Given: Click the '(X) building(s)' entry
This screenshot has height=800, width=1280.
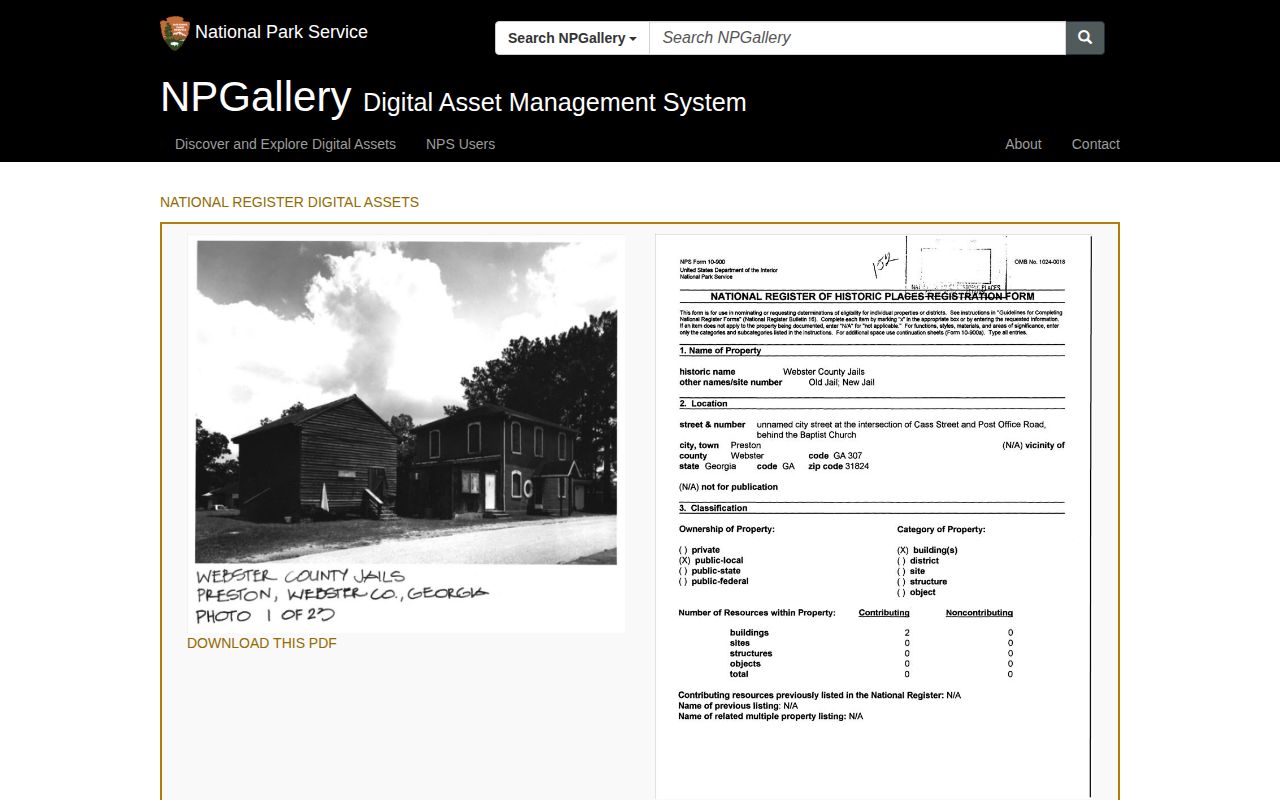Looking at the screenshot, I should [927, 550].
